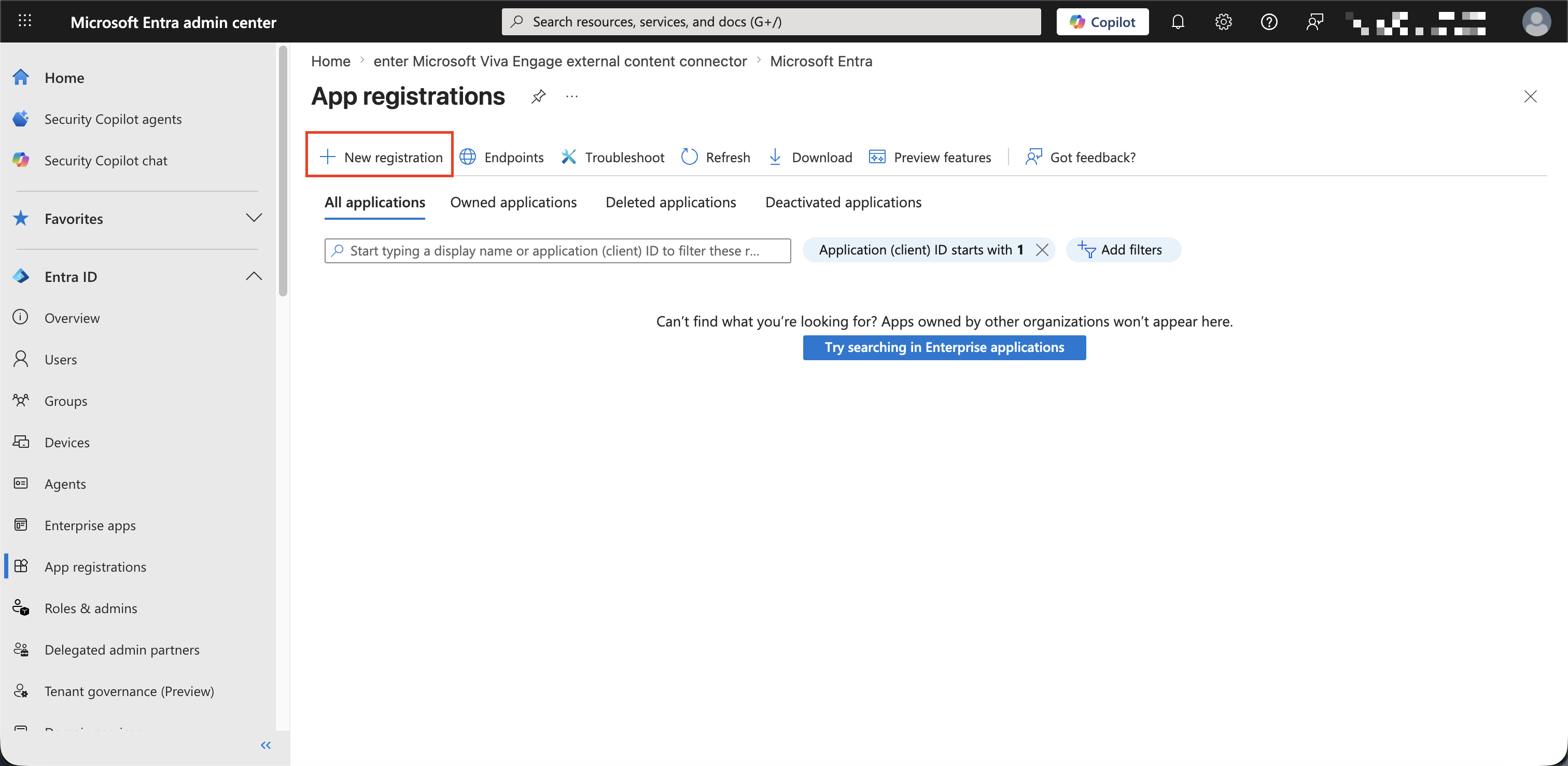Expand the Favorites section chevron
Image resolution: width=1568 pixels, height=766 pixels.
[x=254, y=218]
